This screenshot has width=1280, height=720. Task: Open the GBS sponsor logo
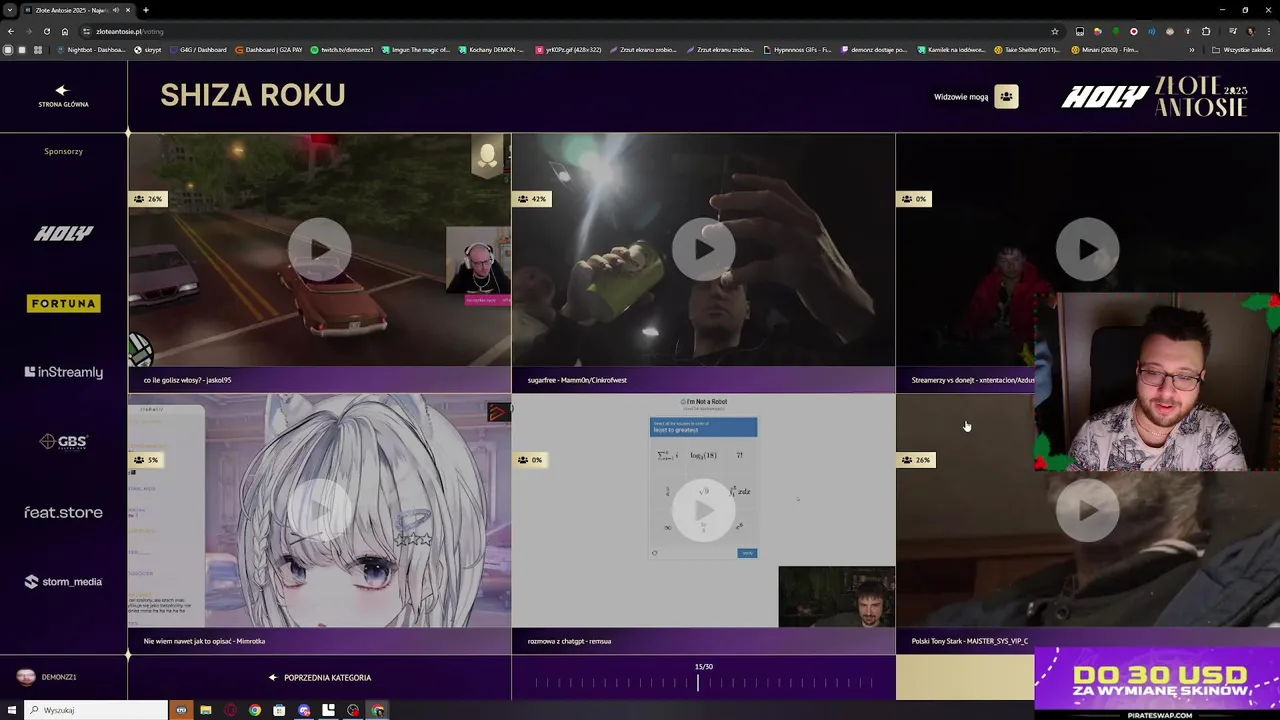[63, 441]
